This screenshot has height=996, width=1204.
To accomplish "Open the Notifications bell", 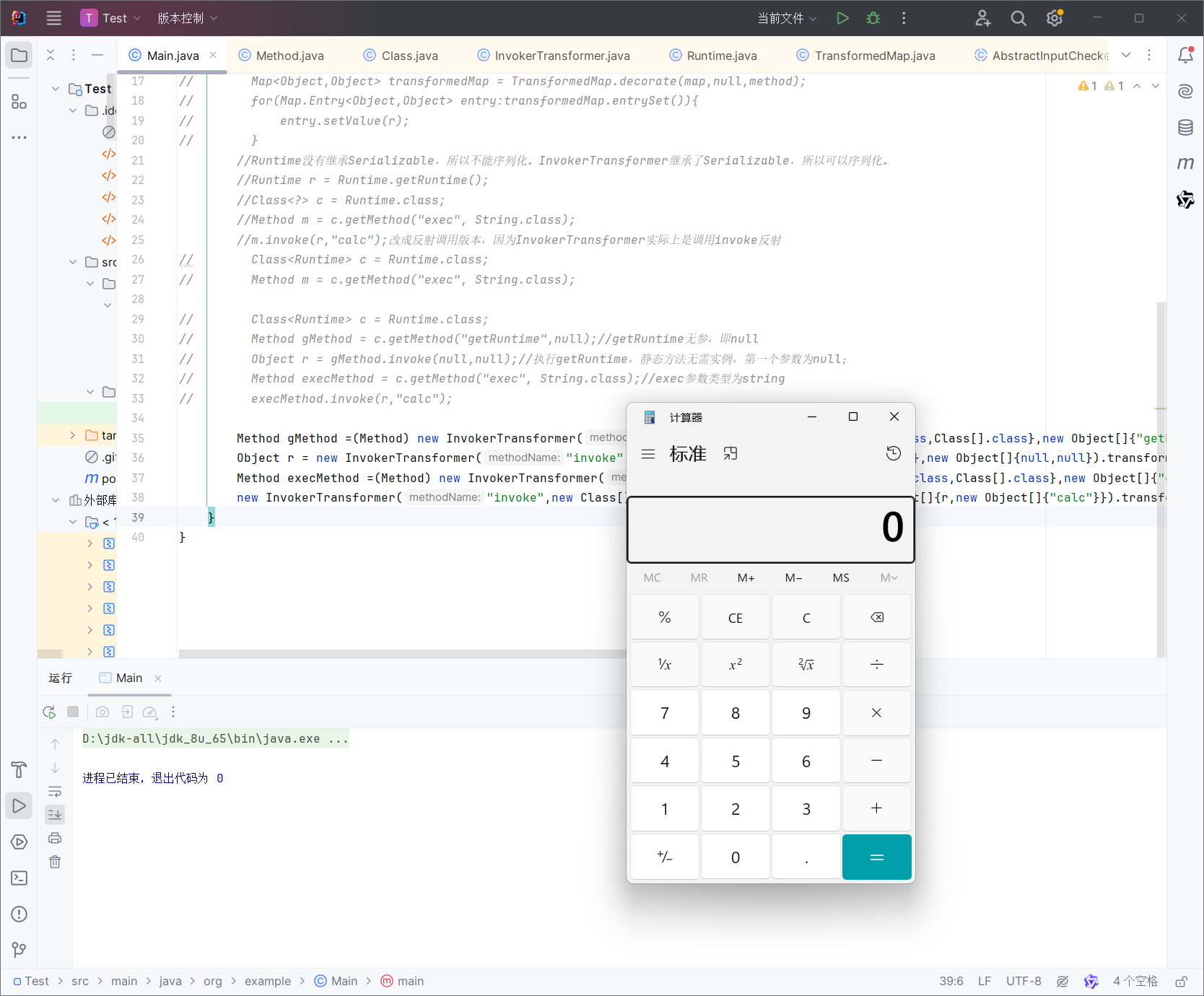I will point(1185,56).
